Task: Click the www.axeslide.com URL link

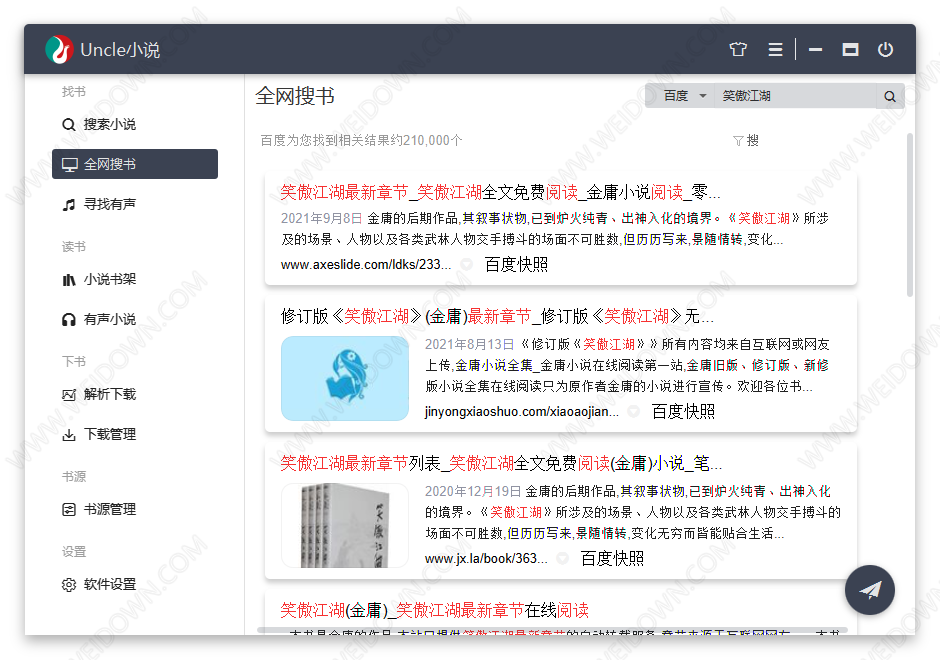Action: point(366,264)
